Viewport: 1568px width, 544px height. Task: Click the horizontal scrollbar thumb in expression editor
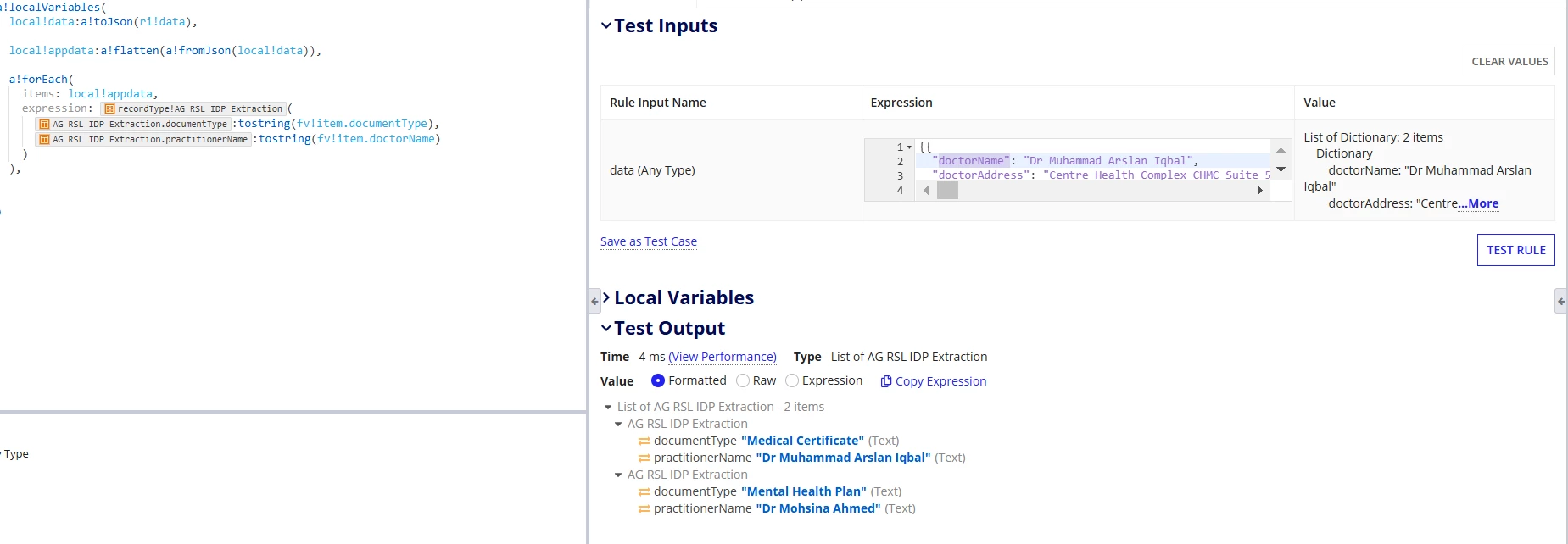click(x=947, y=191)
